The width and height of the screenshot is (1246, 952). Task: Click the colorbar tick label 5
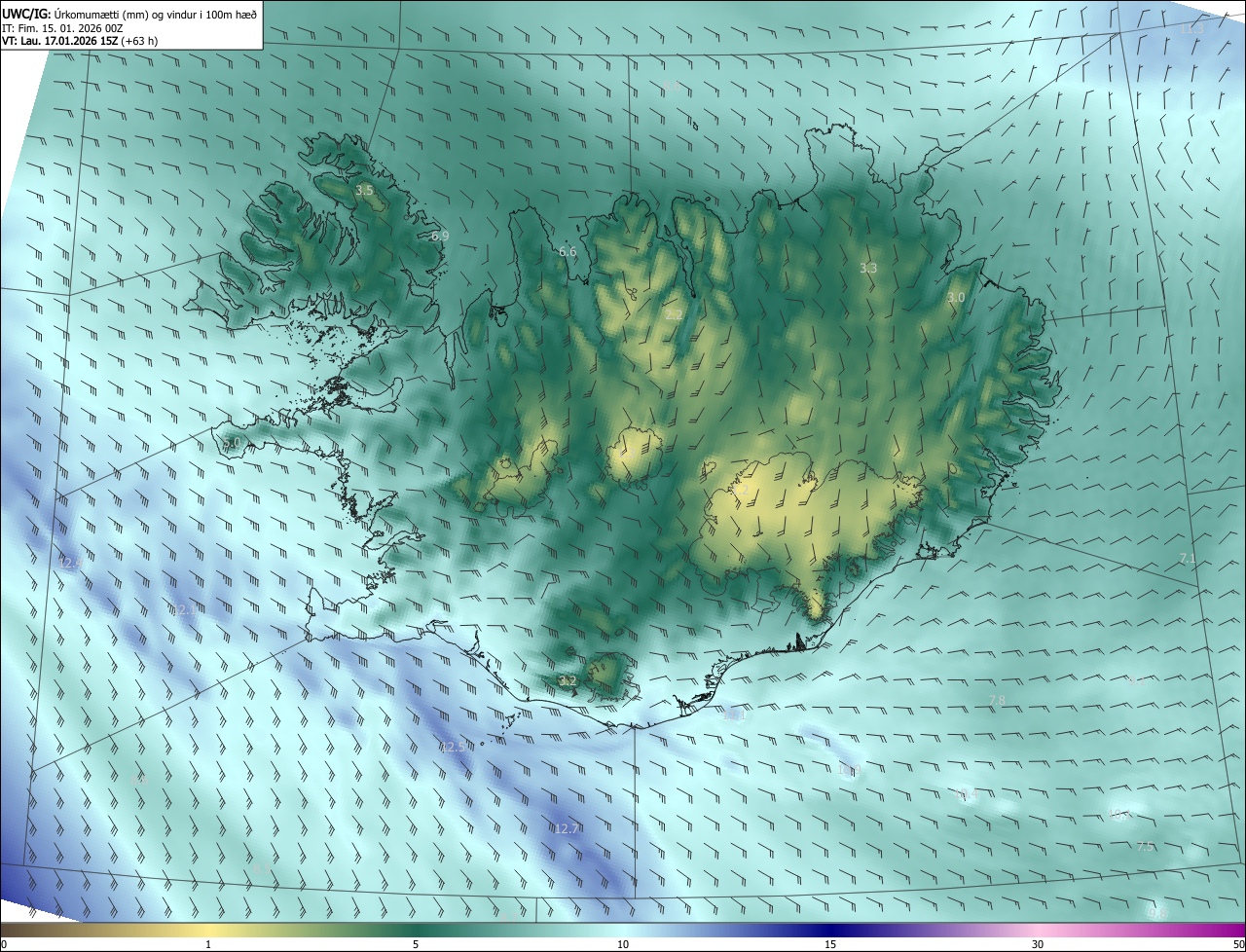coord(416,945)
